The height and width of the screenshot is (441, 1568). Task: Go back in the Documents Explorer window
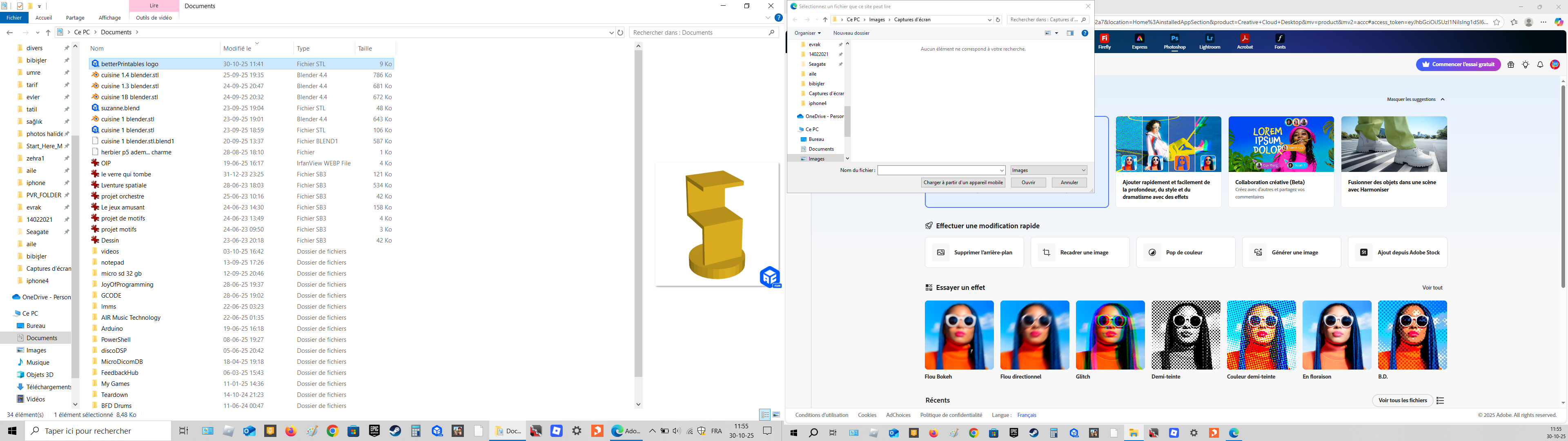[x=10, y=32]
